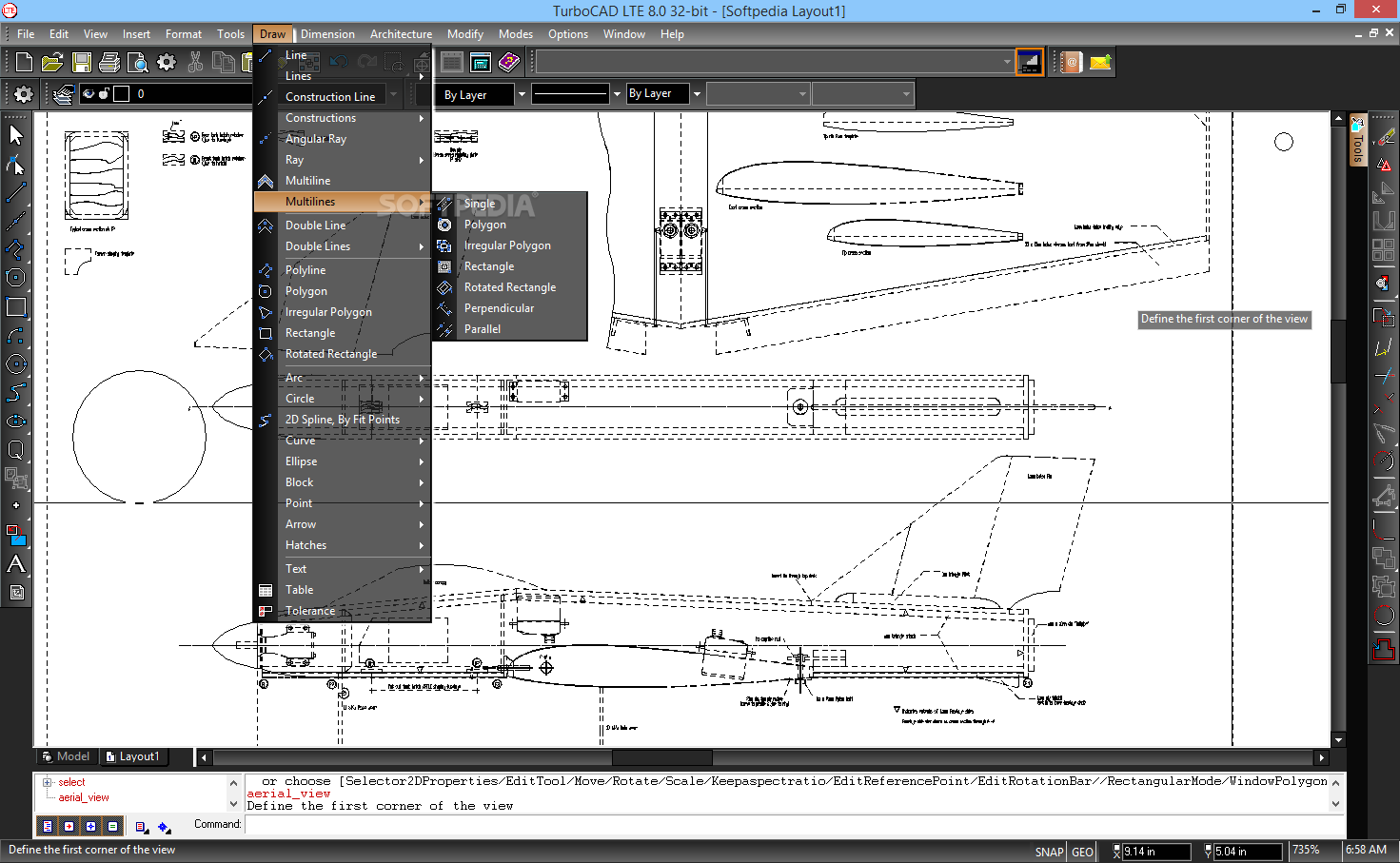Switch to the Model tab
Image resolution: width=1400 pixels, height=863 pixels.
(66, 756)
